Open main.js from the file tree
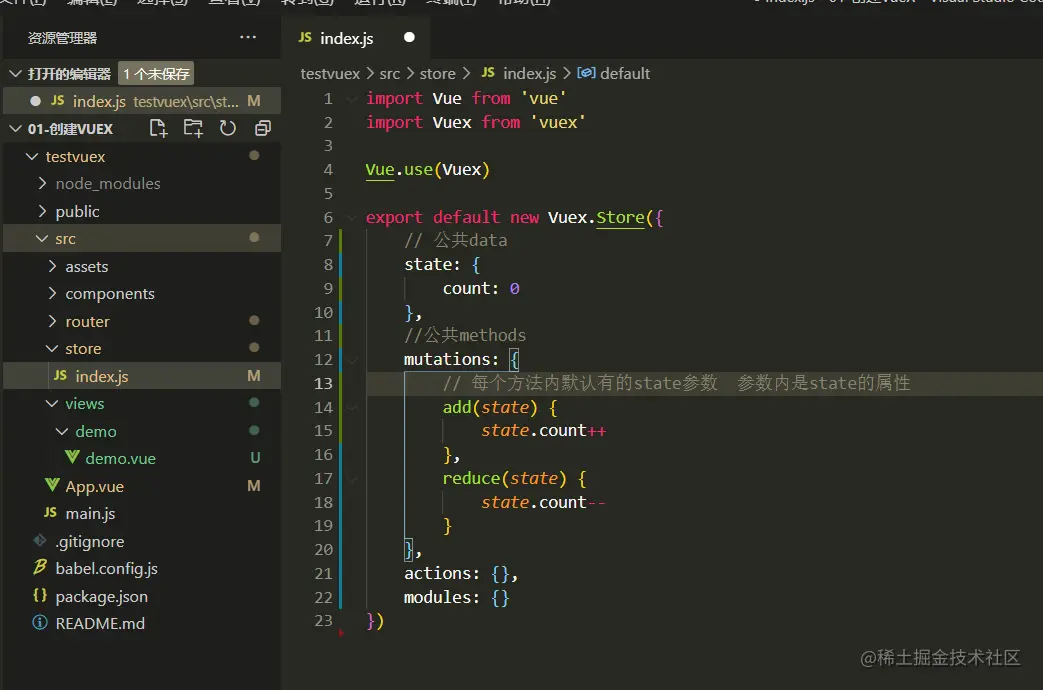1043x690 pixels. [142, 513]
